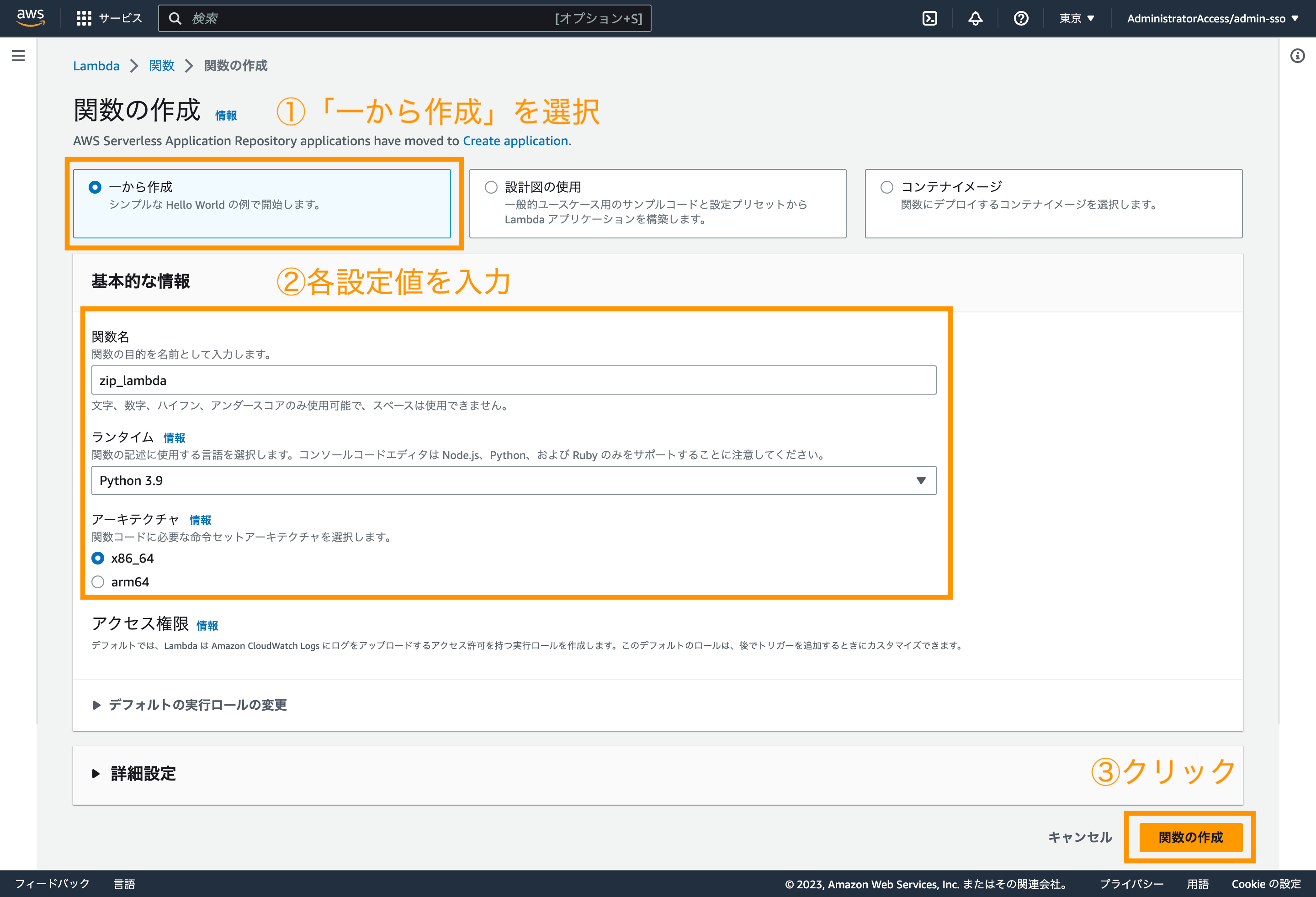Open the navigation hamburger menu
Viewport: 1316px width, 897px height.
click(17, 55)
